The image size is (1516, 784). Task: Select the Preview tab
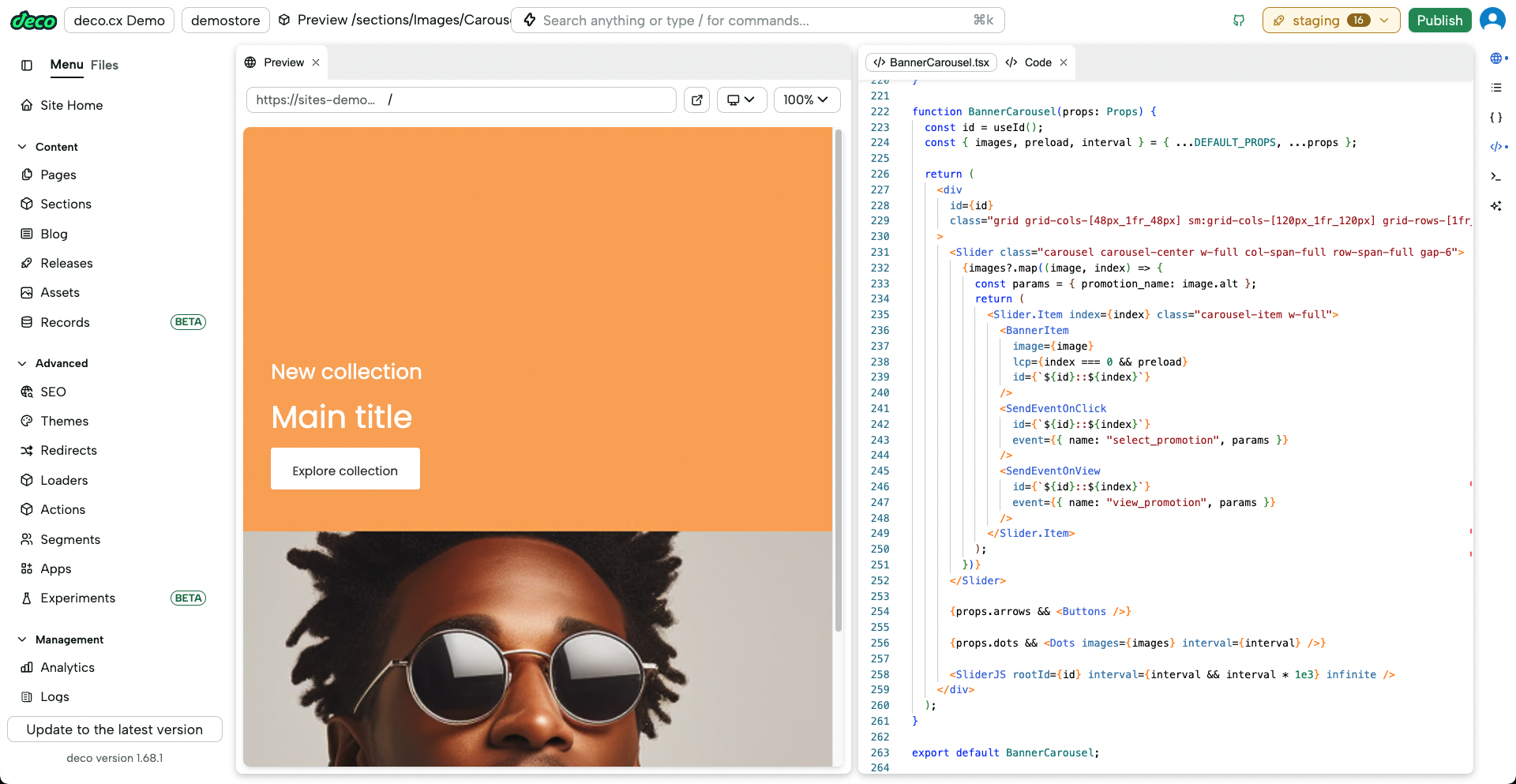[283, 62]
